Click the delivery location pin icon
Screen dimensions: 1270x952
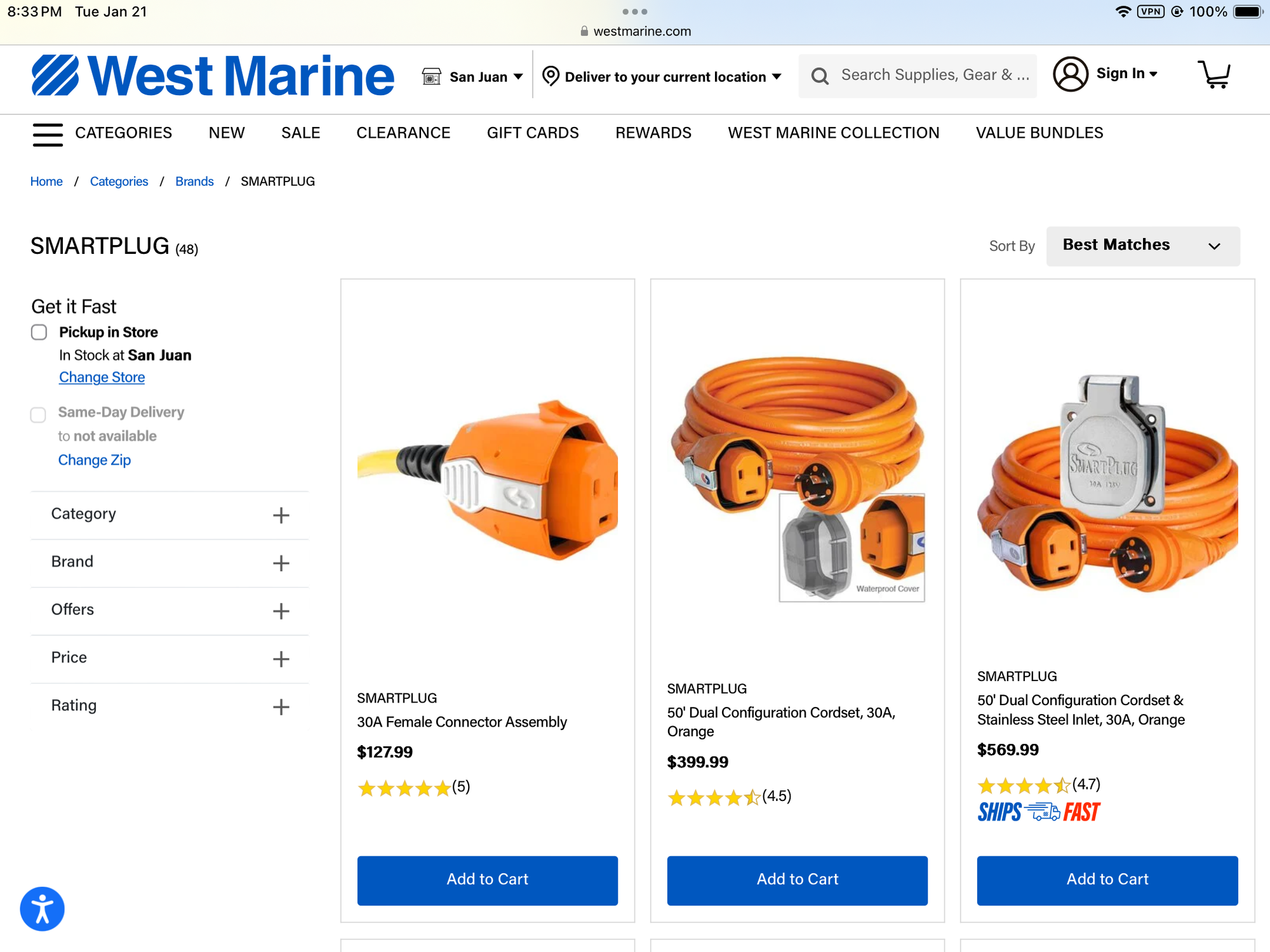(x=551, y=77)
